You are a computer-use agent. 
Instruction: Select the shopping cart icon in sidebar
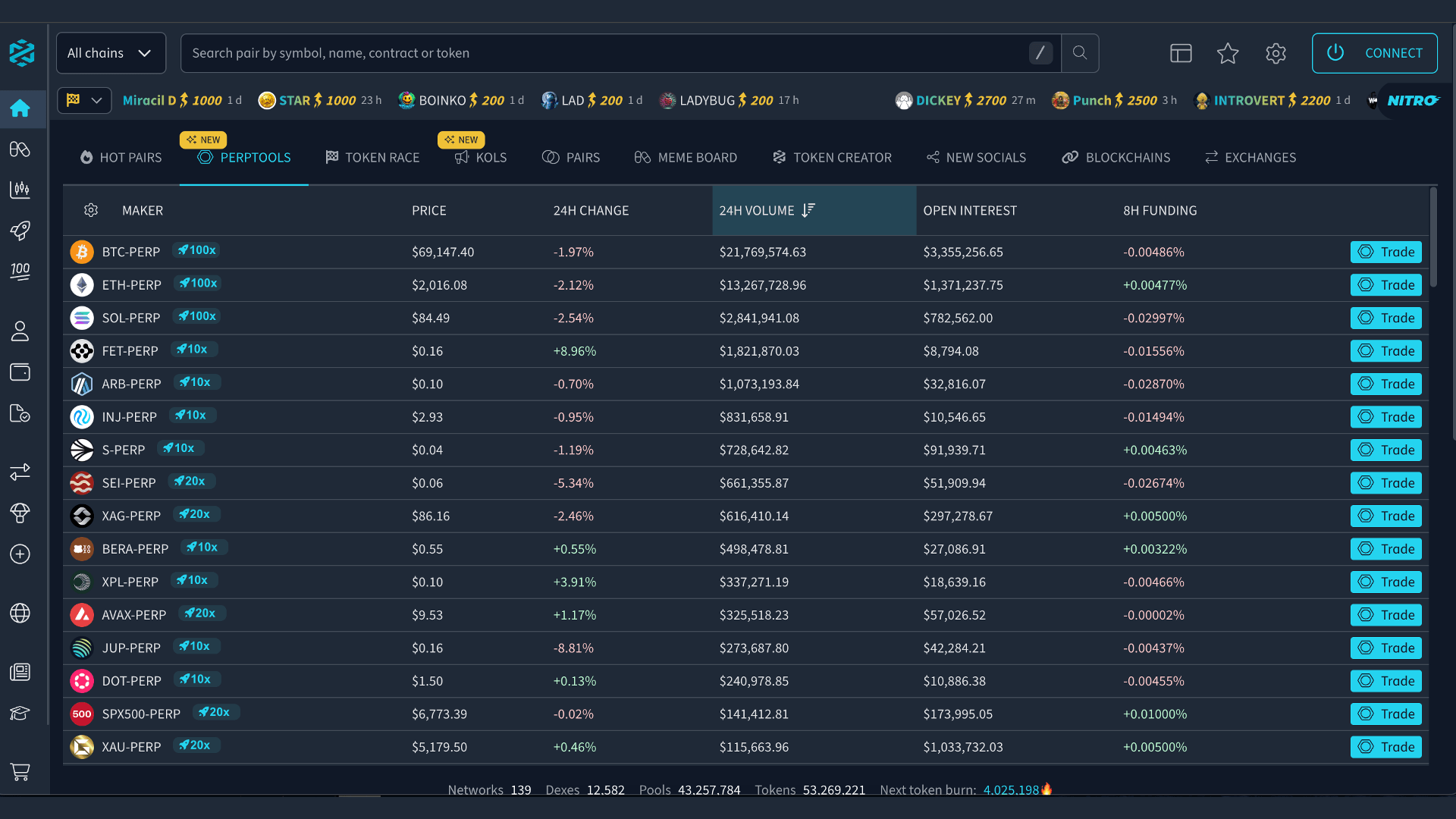20,773
